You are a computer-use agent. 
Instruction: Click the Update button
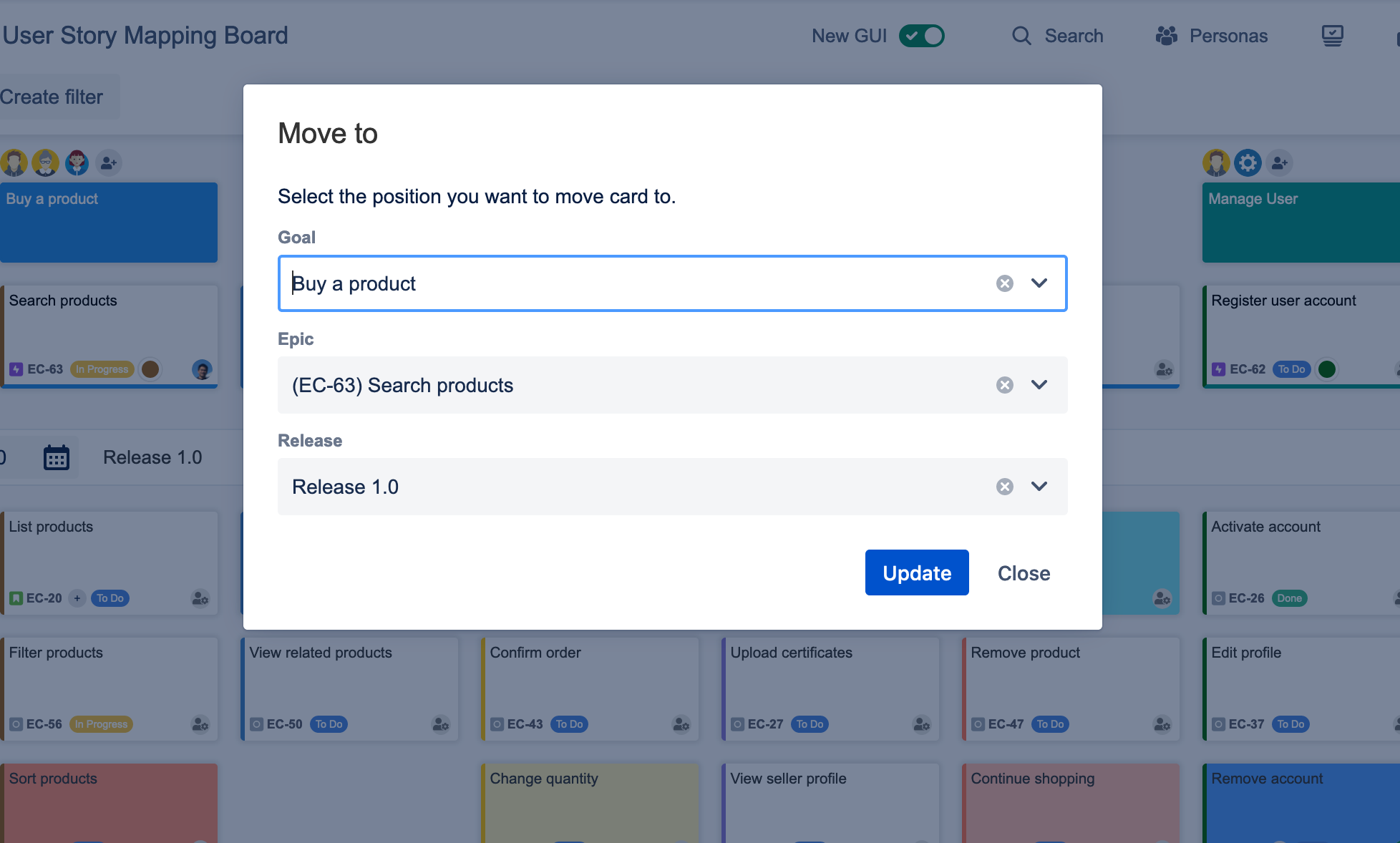(916, 572)
